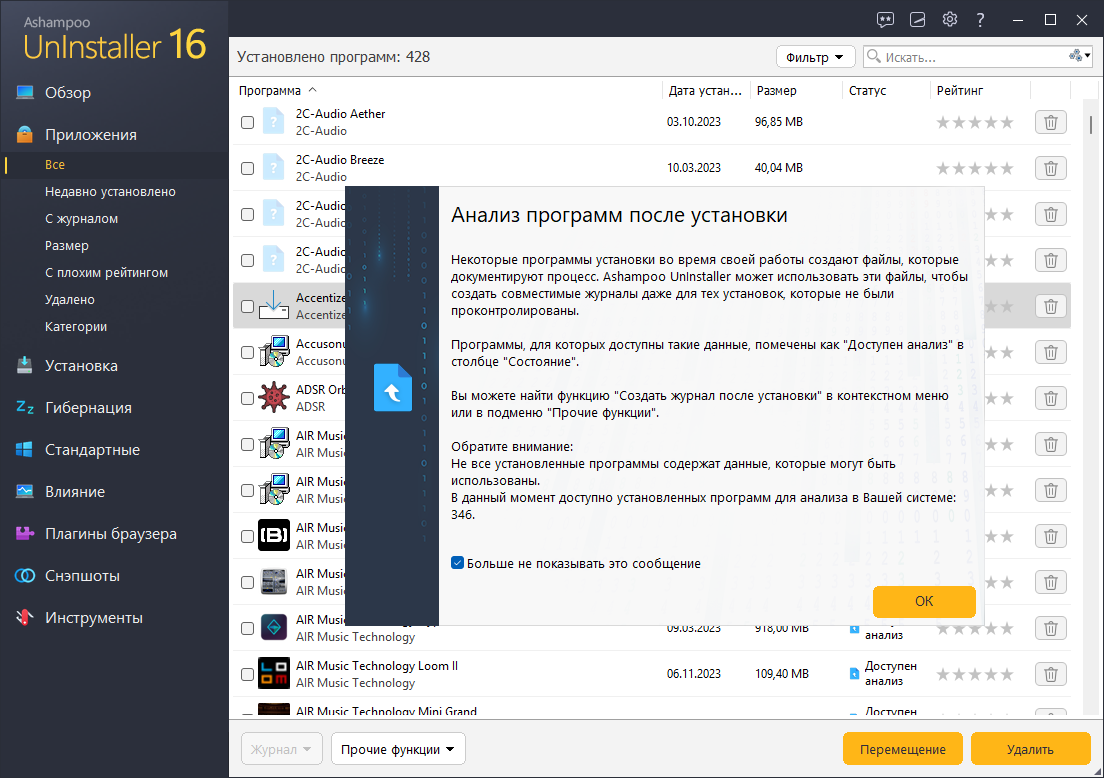Click the ADSR red gear program icon
Viewport: 1104px width, 778px height.
[x=273, y=398]
